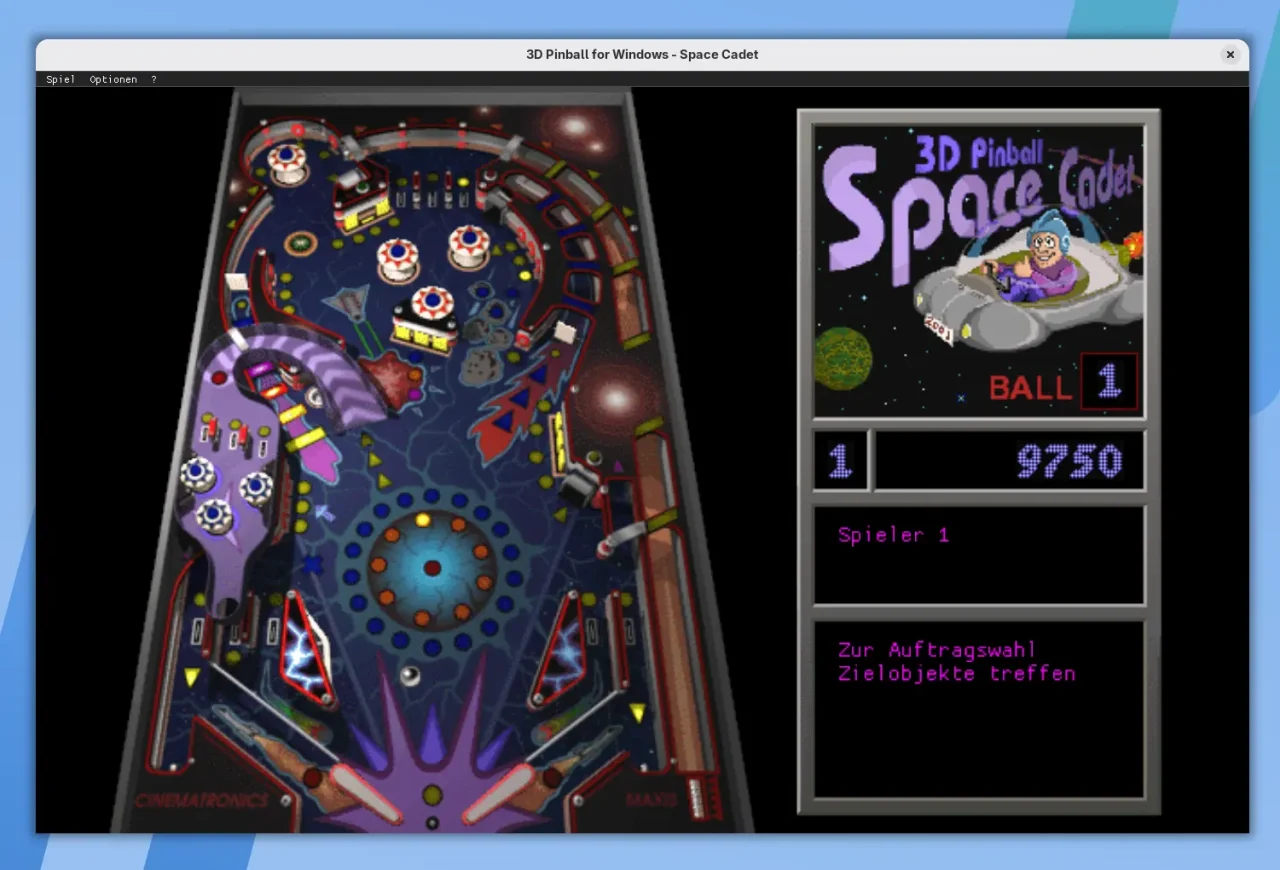This screenshot has width=1280, height=870.
Task: Click the Cinematronics logo on the table
Action: 202,800
